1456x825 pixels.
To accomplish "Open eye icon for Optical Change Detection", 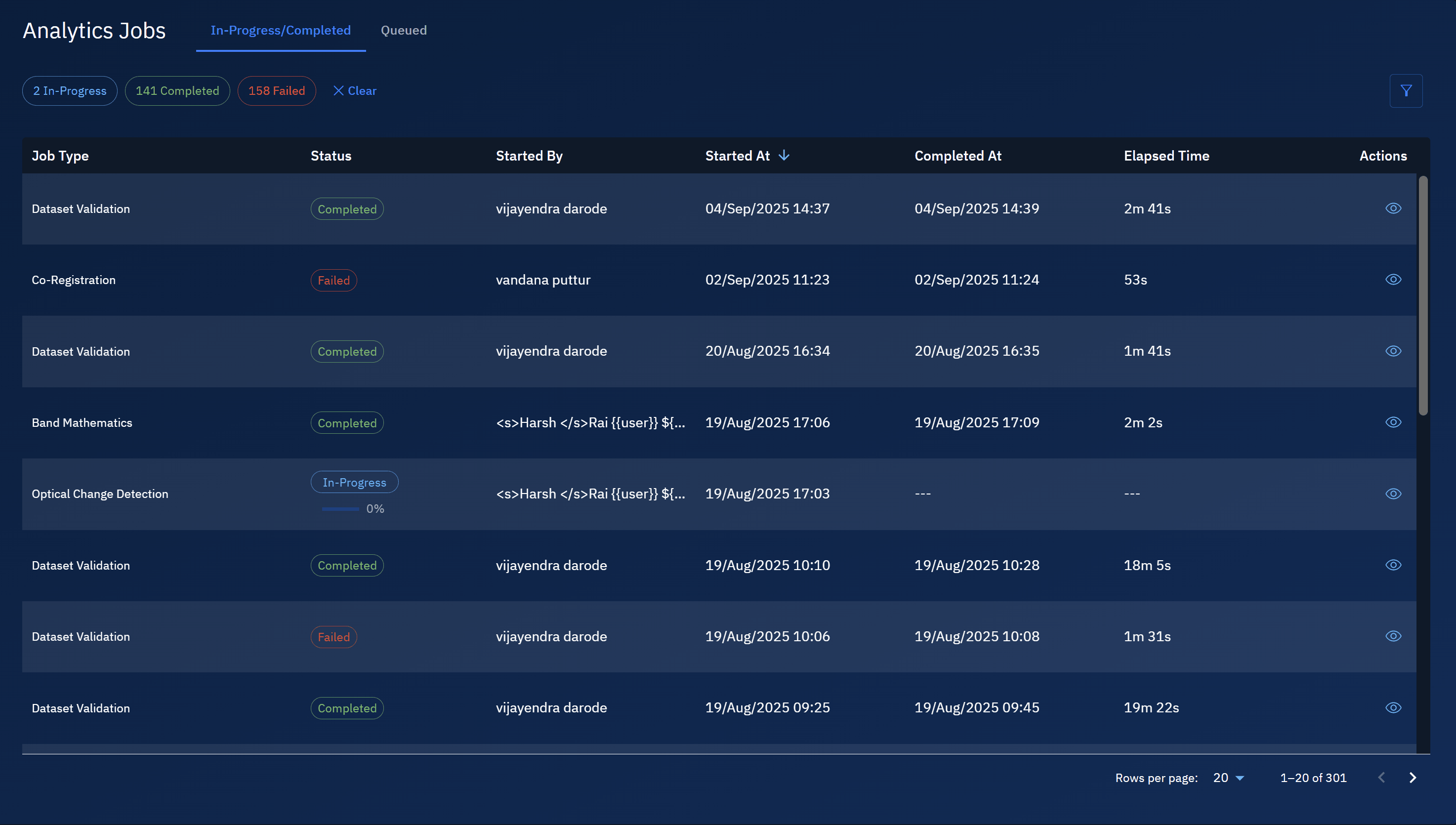I will tap(1393, 494).
